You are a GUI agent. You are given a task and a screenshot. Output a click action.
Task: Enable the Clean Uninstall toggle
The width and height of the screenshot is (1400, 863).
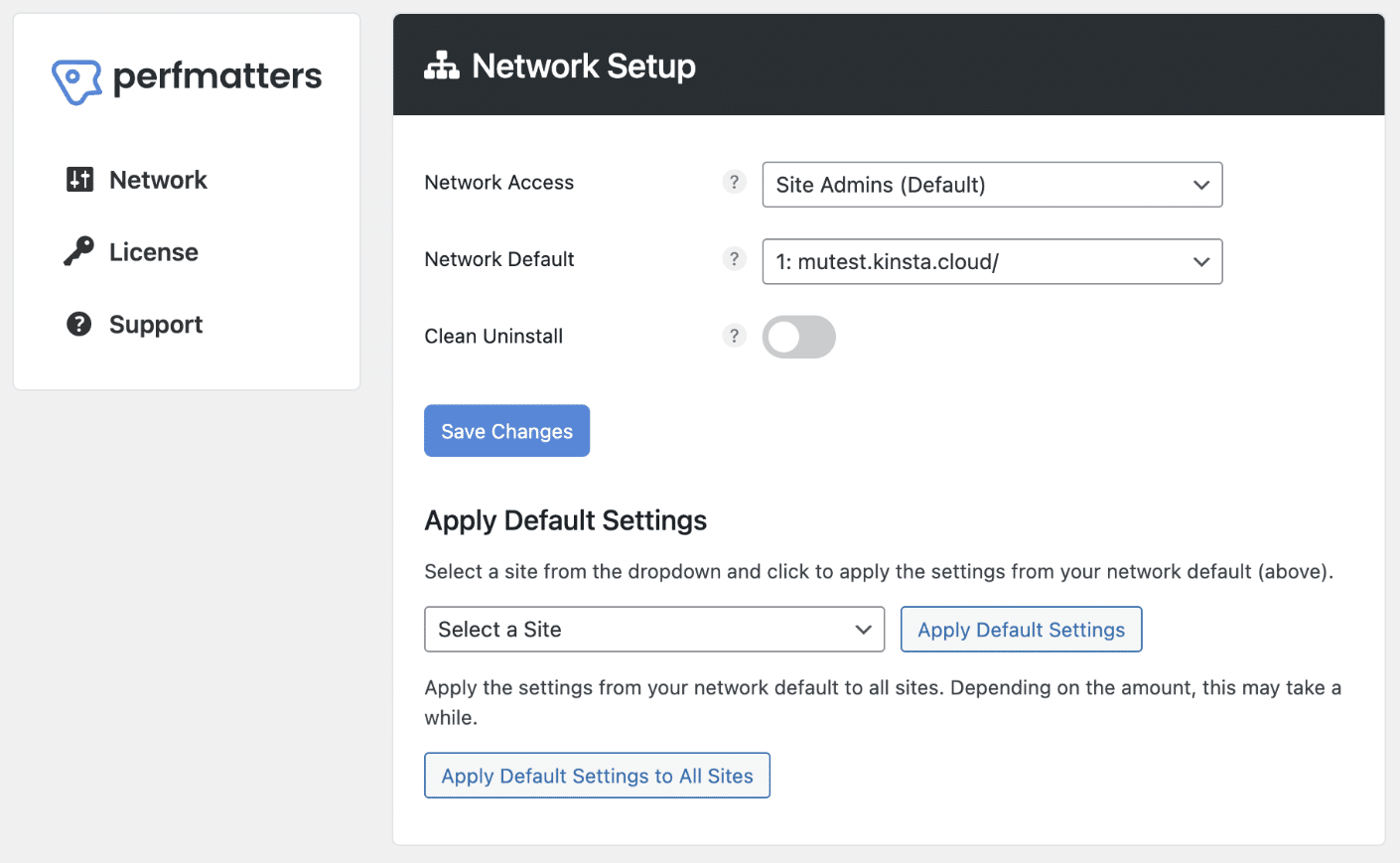tap(798, 338)
